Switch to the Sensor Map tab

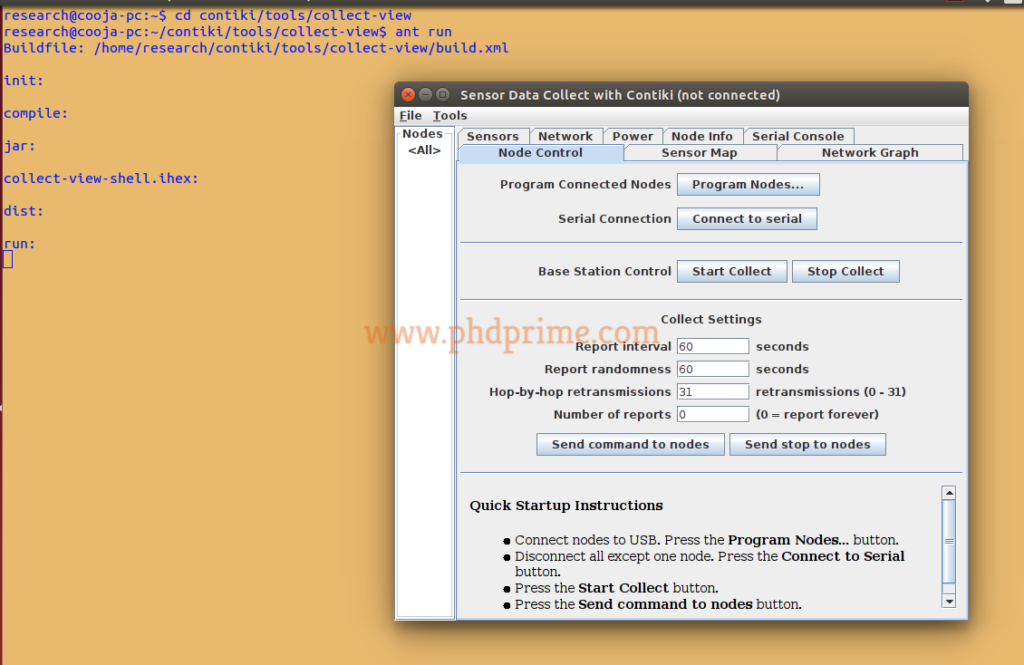[x=700, y=152]
